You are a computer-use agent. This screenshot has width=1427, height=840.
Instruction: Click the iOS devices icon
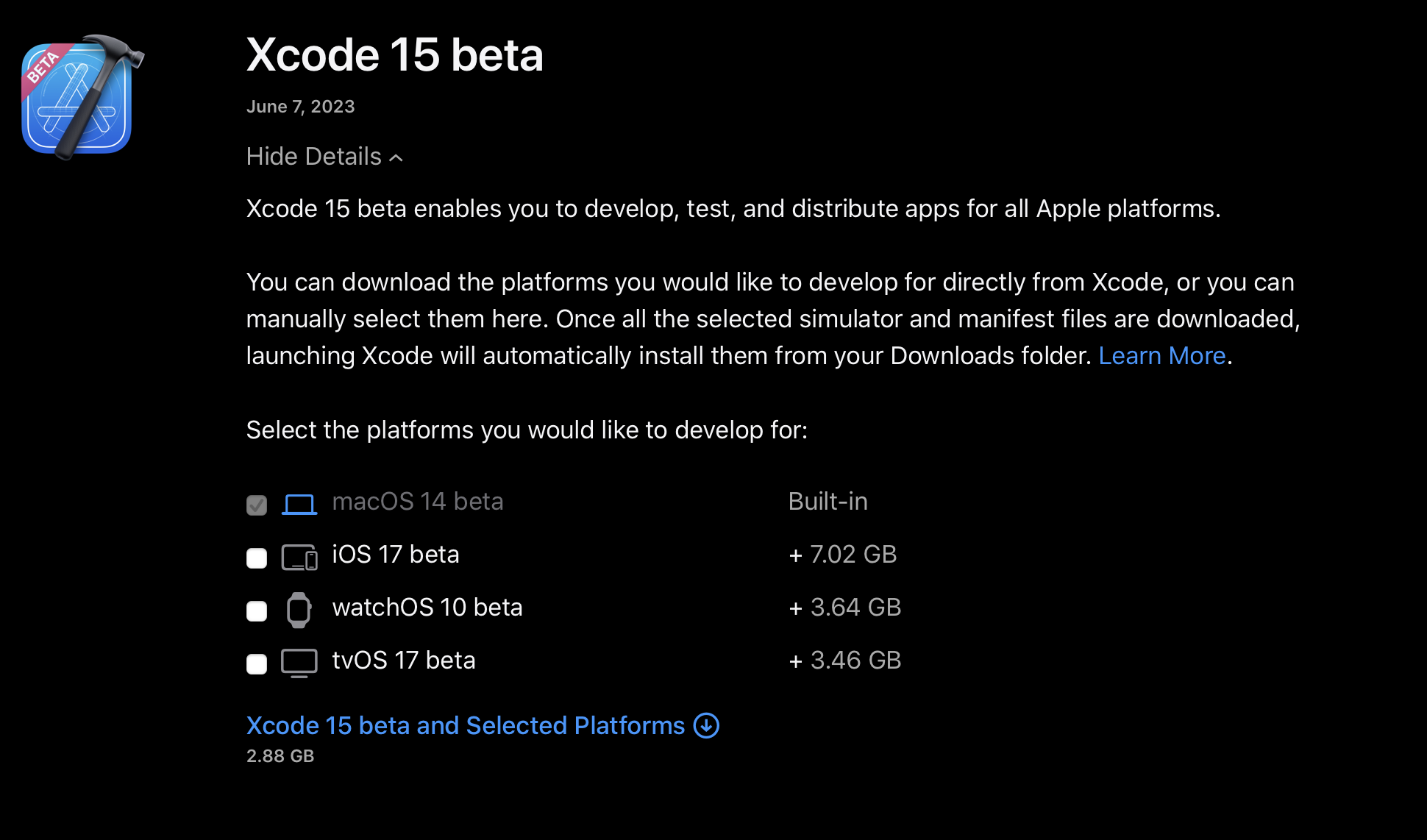click(x=299, y=557)
